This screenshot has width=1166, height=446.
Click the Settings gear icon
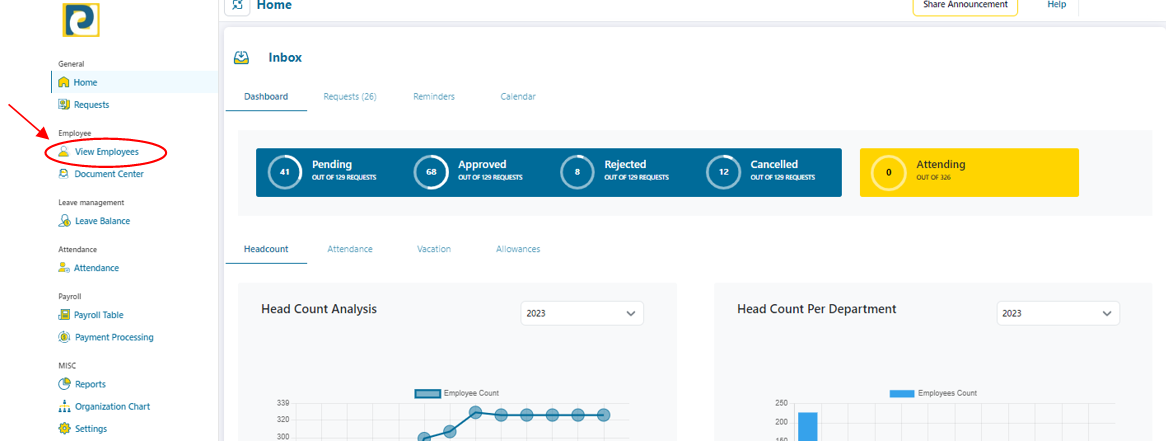click(x=64, y=429)
